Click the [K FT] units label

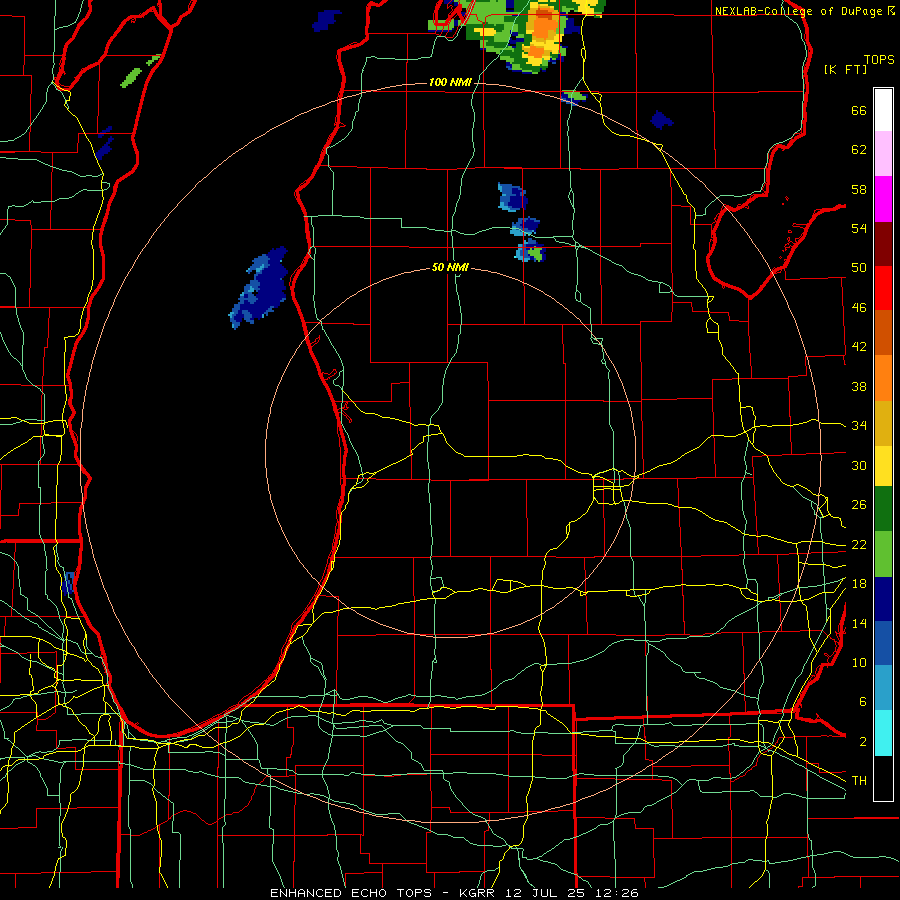845,70
